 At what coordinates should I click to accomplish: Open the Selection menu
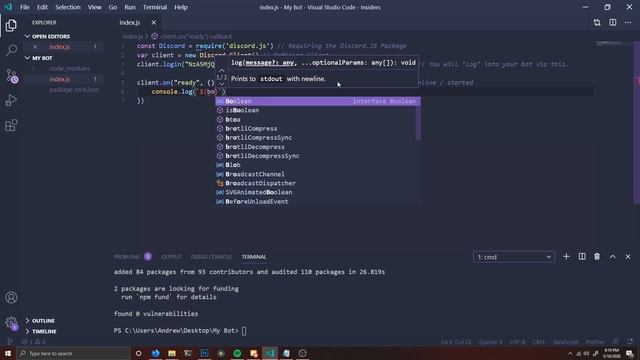tap(68, 7)
